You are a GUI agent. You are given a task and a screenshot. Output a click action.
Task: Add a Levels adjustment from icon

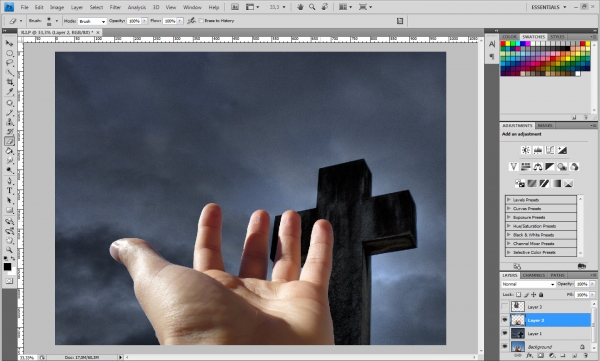(x=538, y=150)
